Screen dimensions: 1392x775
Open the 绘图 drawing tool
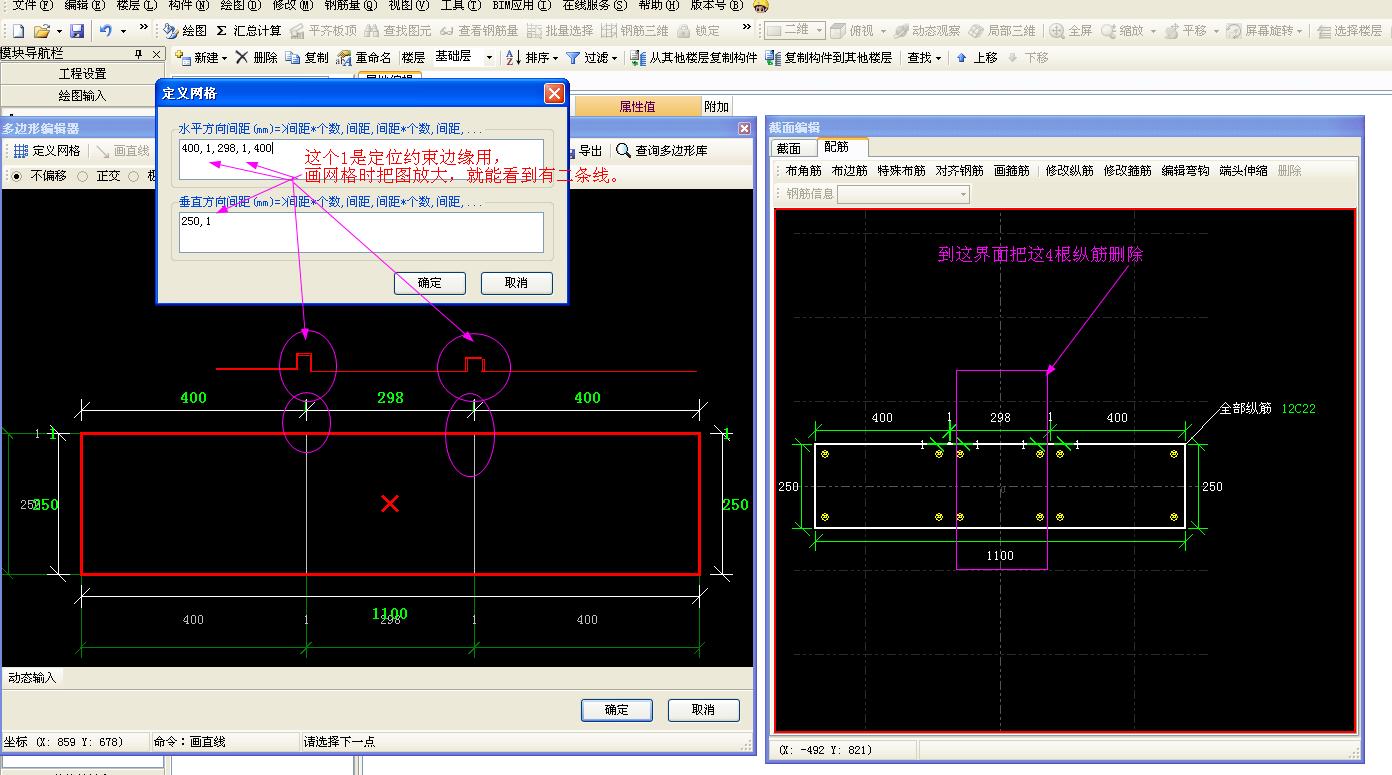tap(186, 31)
